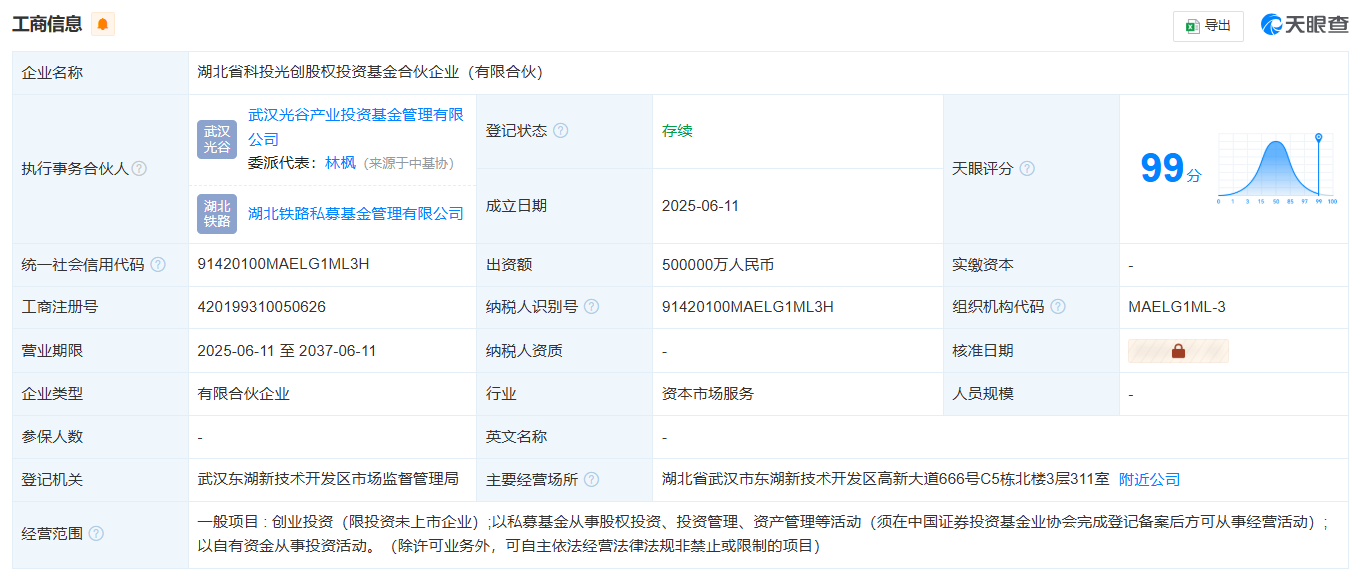Screen dimensions: 1357x576
Task: Click help icon next to 登记状态
Action: 561,131
